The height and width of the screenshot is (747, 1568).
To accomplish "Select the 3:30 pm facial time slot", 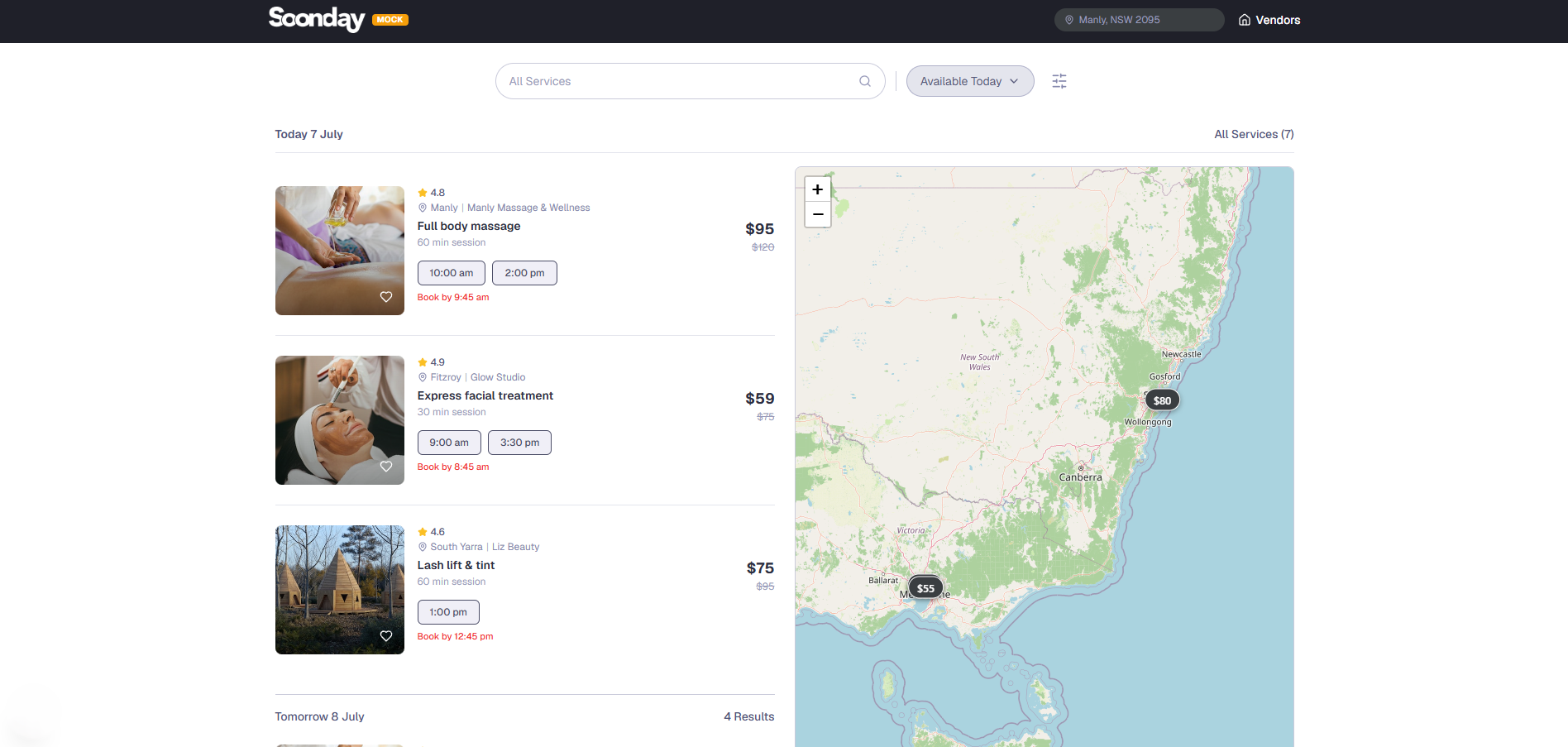I will [x=519, y=443].
